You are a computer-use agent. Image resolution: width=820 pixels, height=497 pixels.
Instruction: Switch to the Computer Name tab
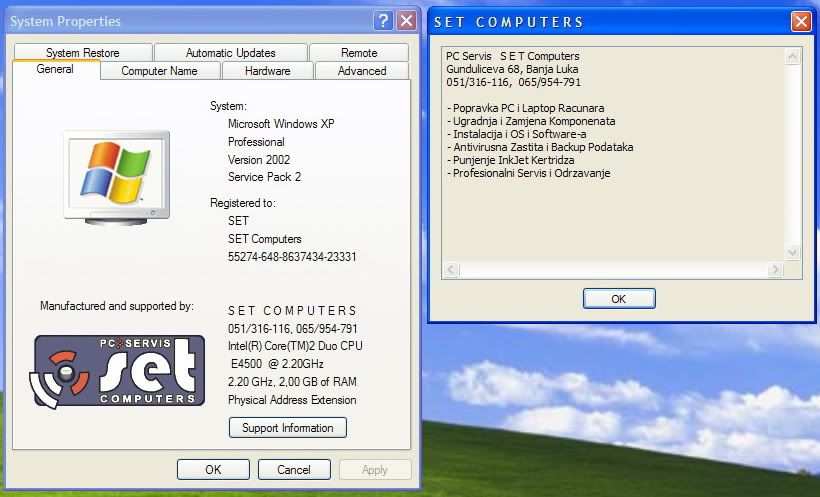tap(160, 71)
